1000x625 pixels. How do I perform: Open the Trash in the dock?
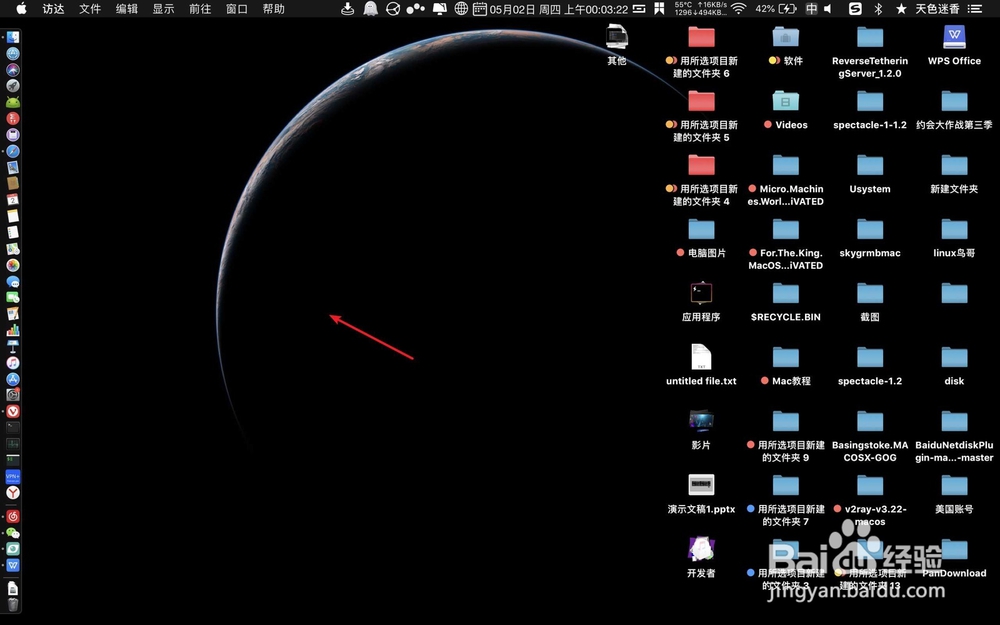[13, 604]
